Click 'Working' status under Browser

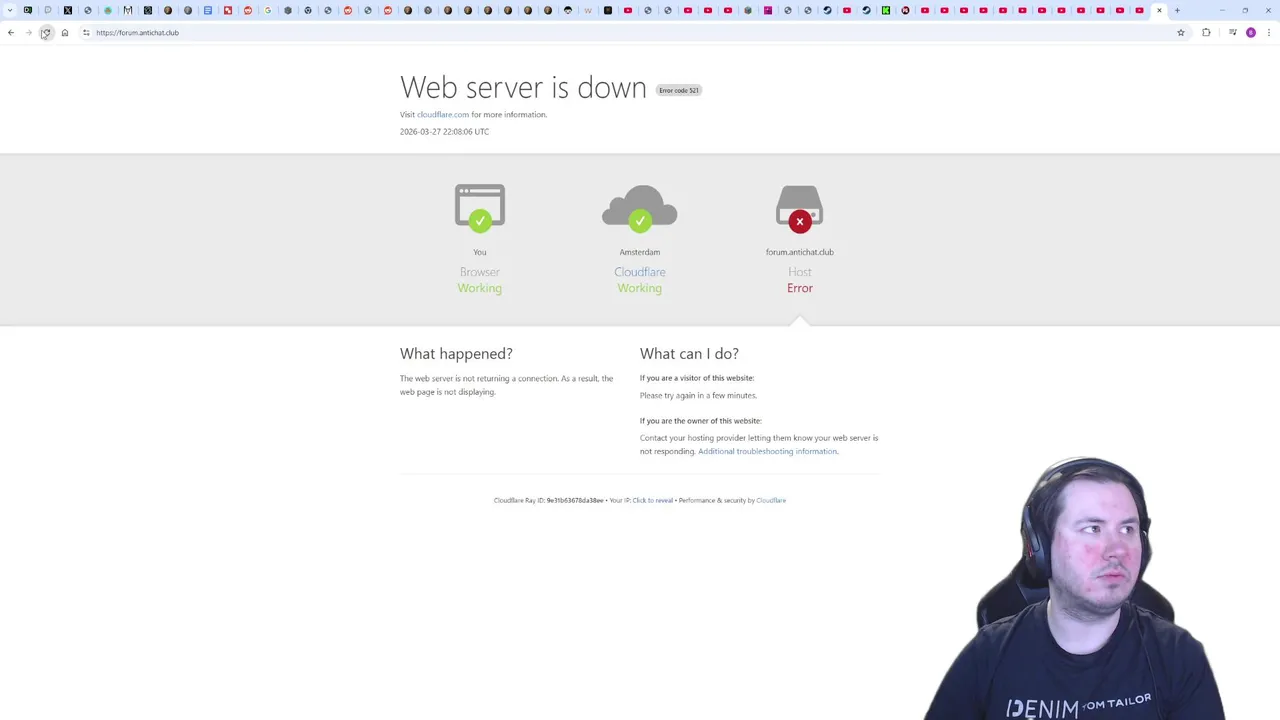click(x=480, y=288)
